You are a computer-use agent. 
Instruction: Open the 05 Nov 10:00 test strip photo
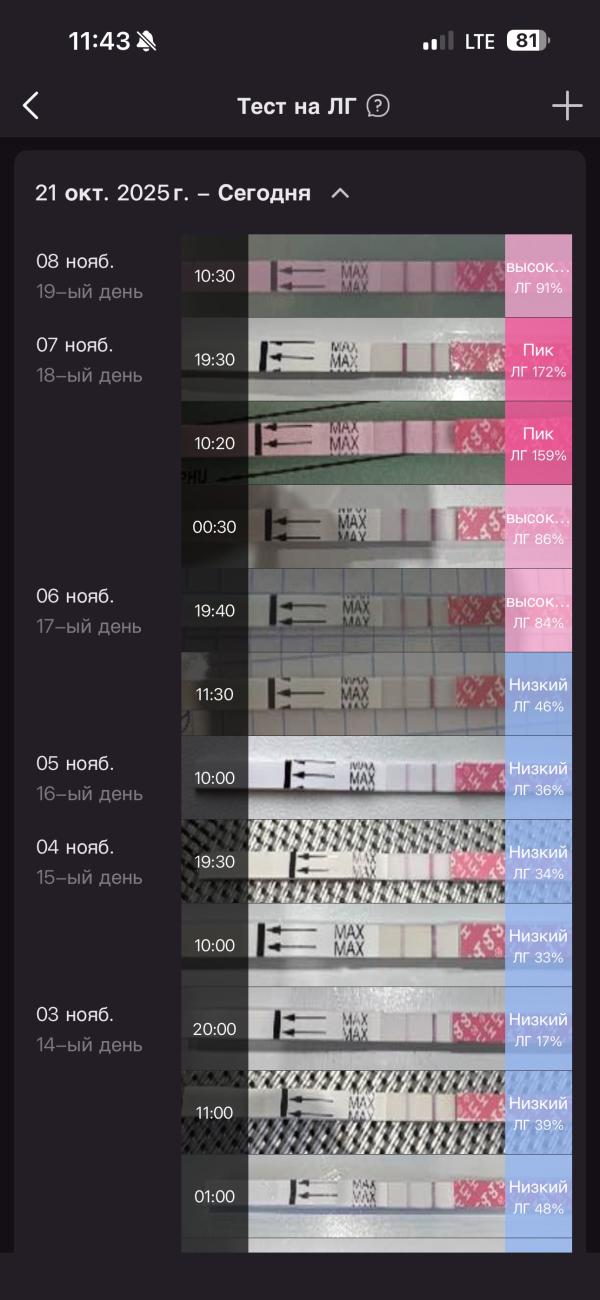click(x=376, y=778)
